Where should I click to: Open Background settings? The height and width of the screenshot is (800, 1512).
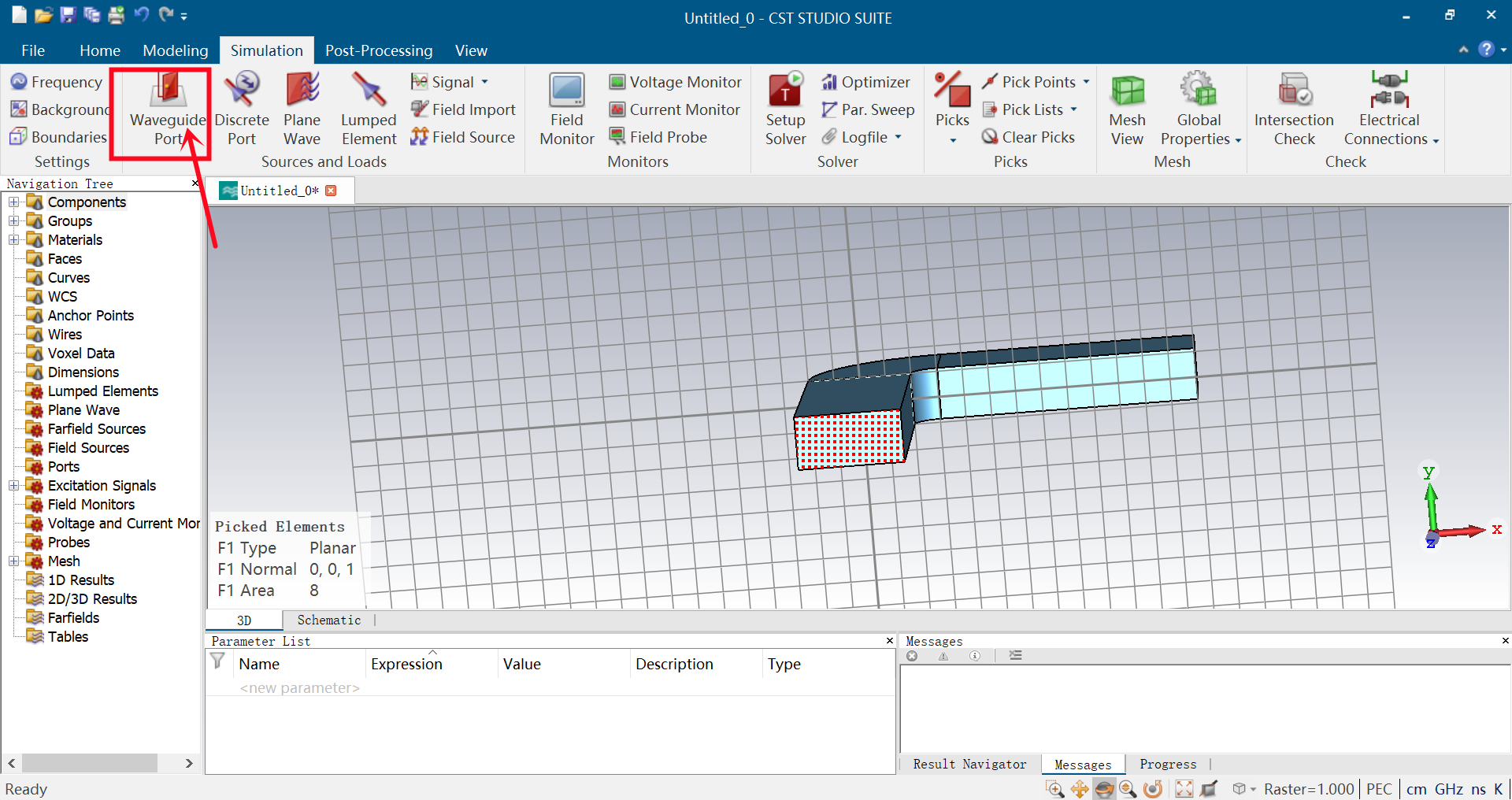60,109
